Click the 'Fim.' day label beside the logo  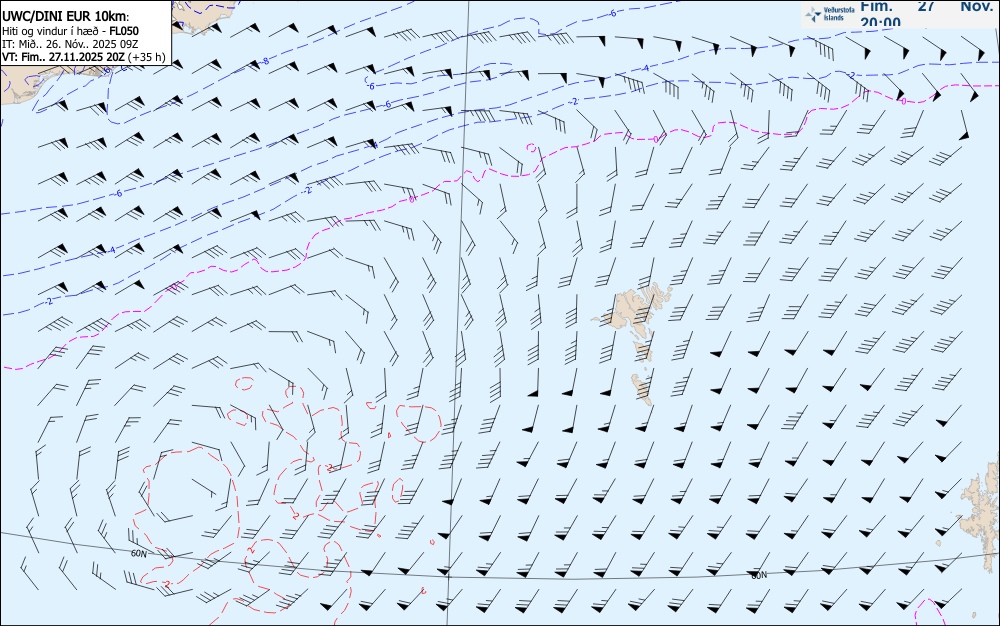876,6
